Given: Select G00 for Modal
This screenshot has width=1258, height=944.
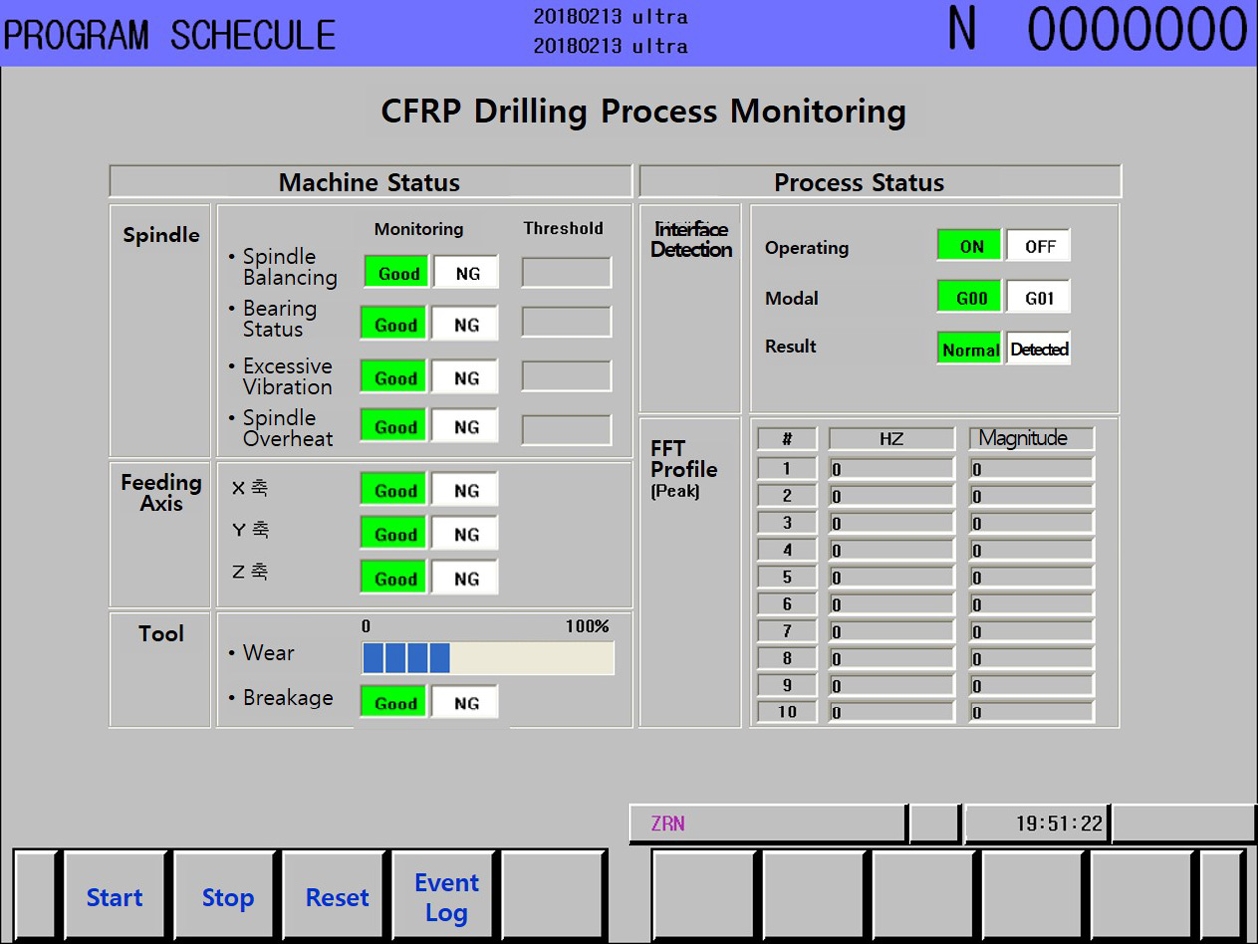Looking at the screenshot, I should pos(970,298).
